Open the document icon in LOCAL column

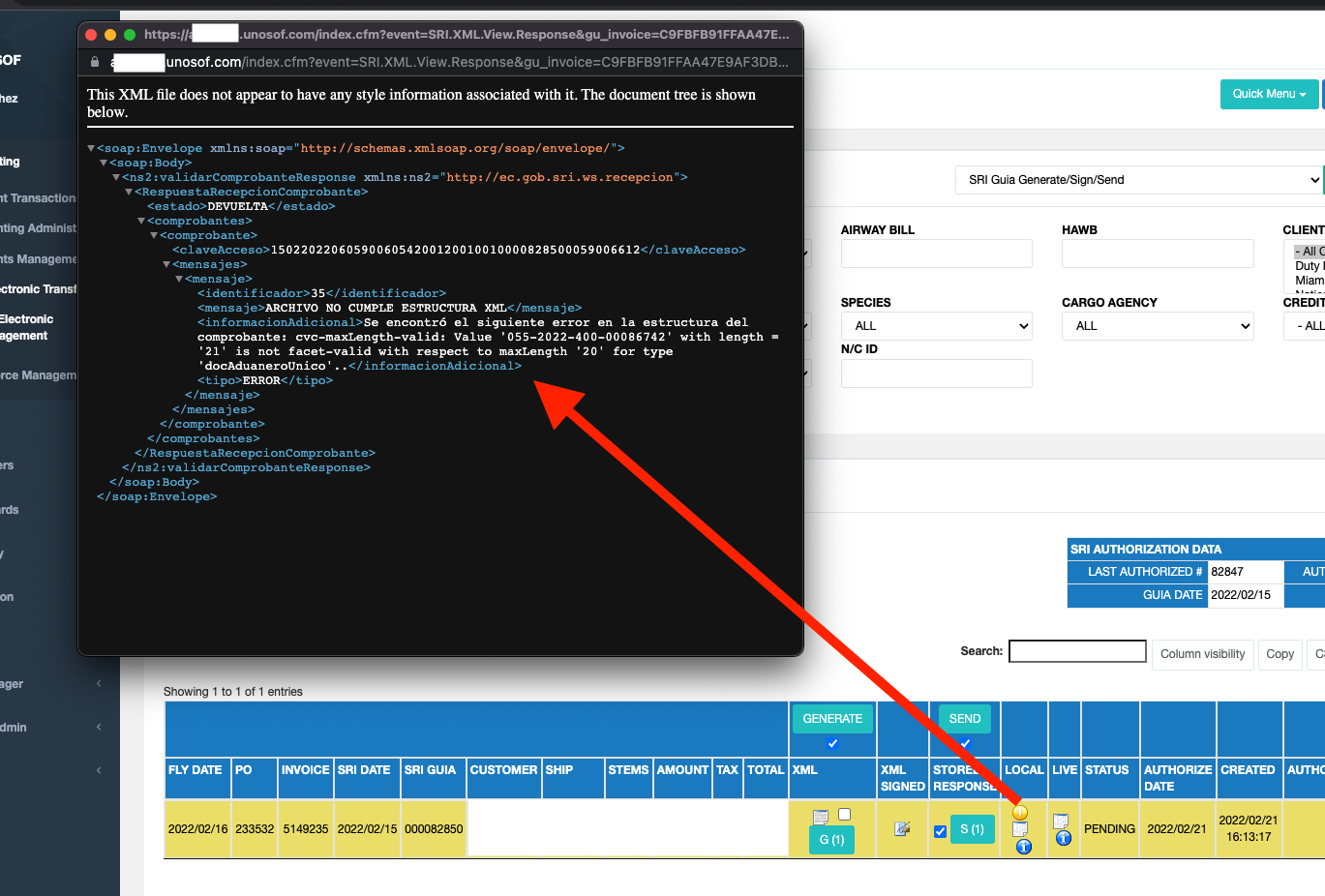[1020, 829]
